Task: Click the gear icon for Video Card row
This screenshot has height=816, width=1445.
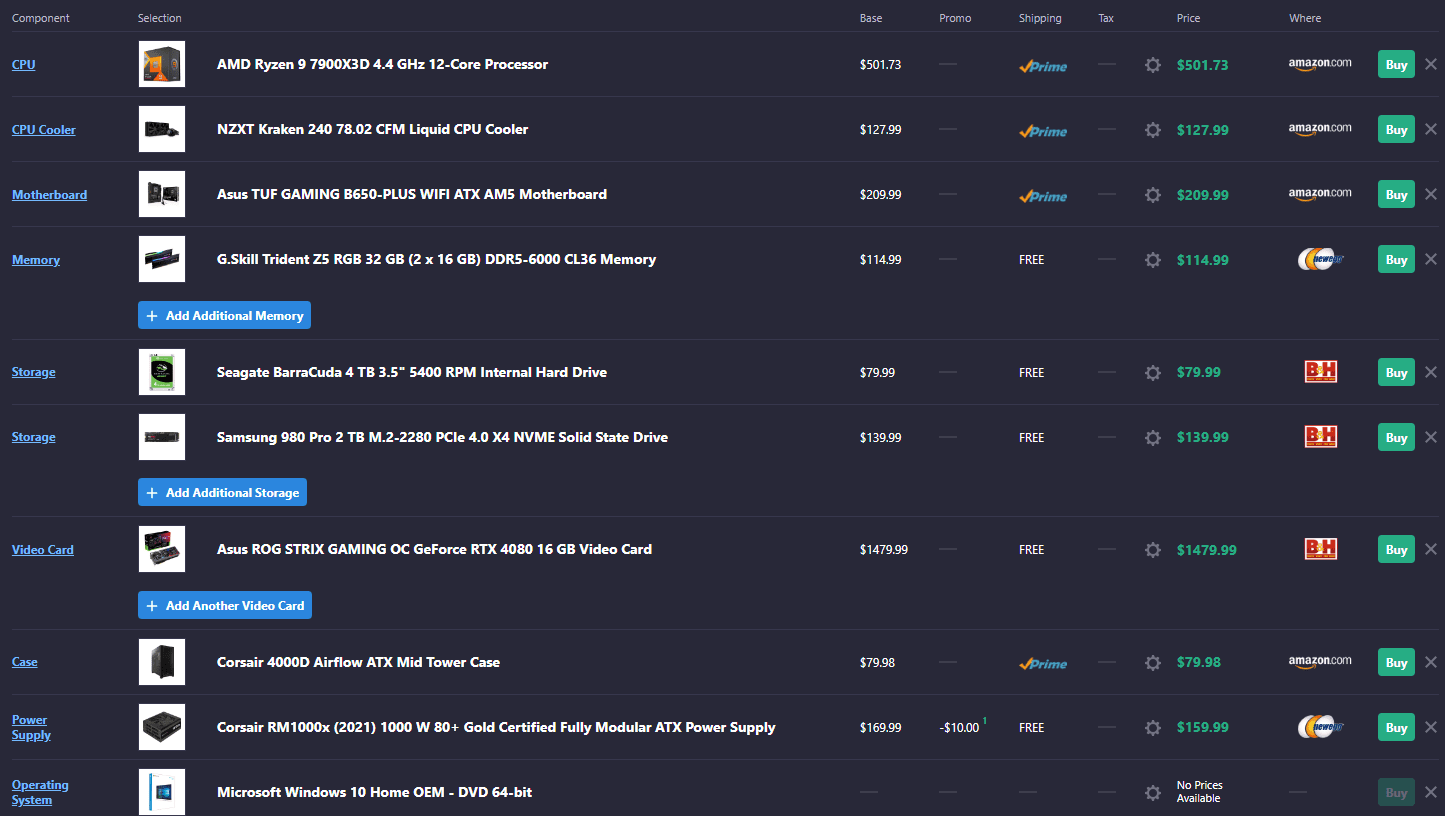Action: [1152, 550]
